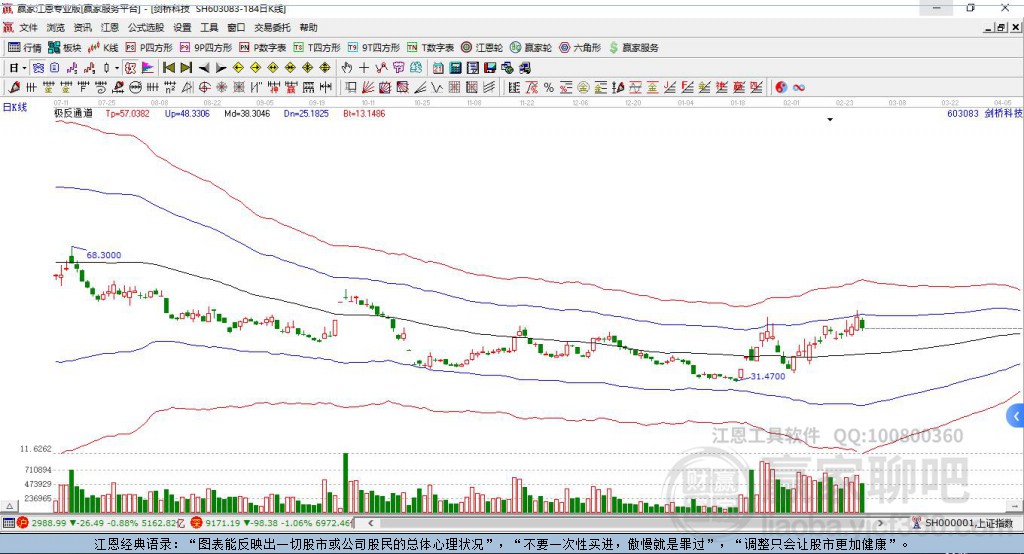Toggle the pressed red 极反 indicator icon

(x=130, y=68)
